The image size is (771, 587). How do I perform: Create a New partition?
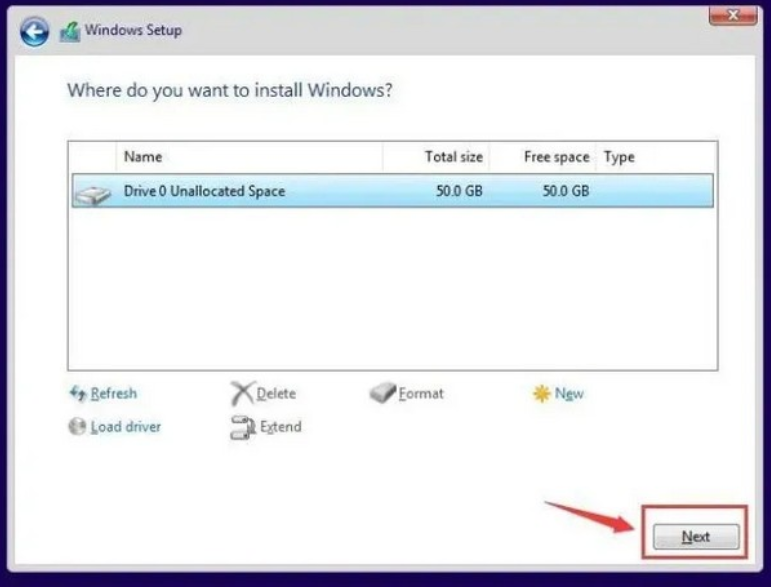[569, 393]
